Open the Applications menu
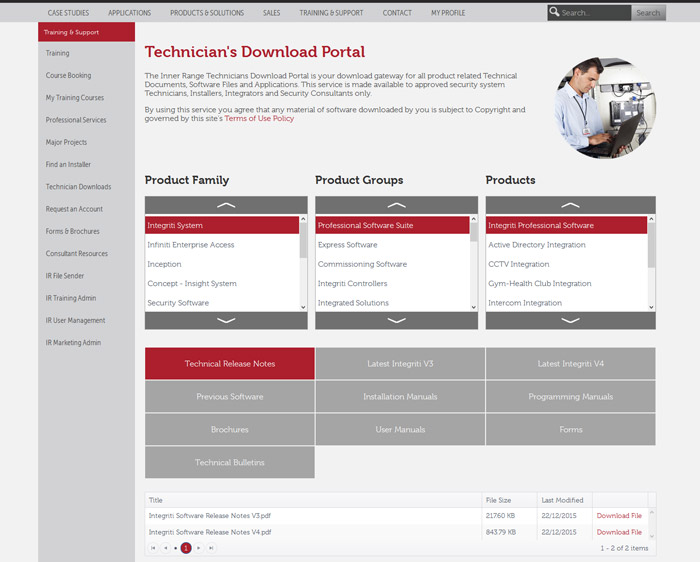The height and width of the screenshot is (562, 700). pyautogui.click(x=129, y=13)
